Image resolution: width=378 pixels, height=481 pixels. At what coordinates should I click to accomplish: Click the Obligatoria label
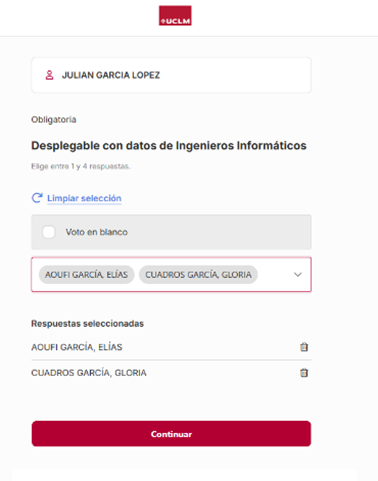coord(54,120)
